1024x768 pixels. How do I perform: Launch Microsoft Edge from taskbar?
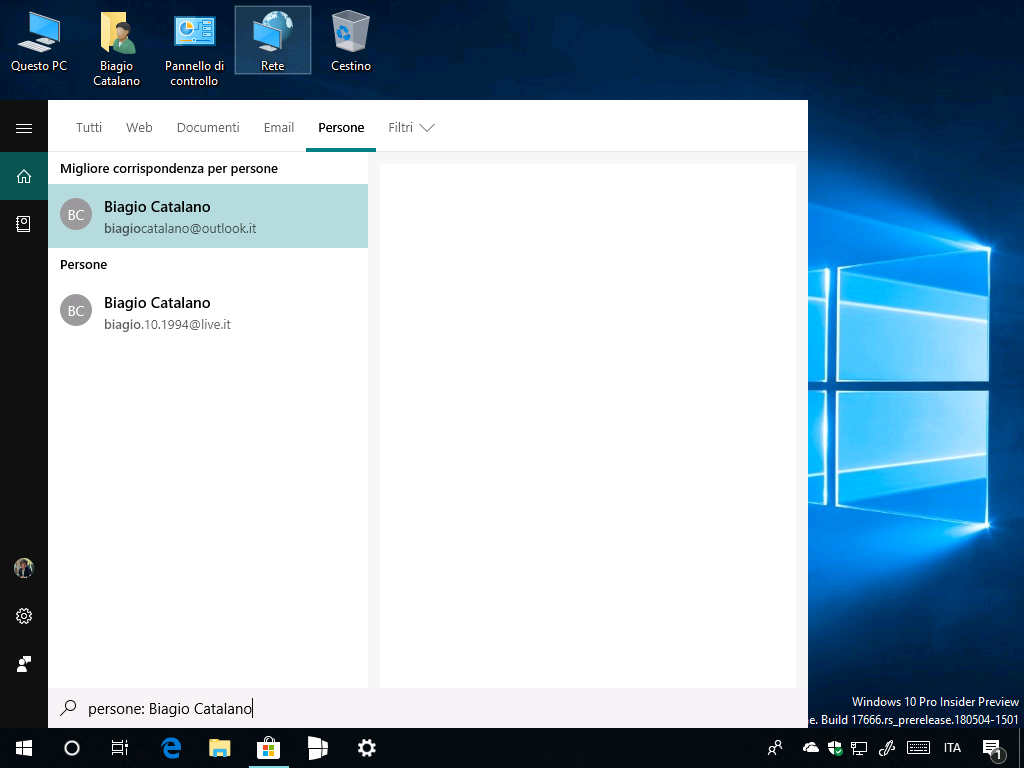point(171,748)
